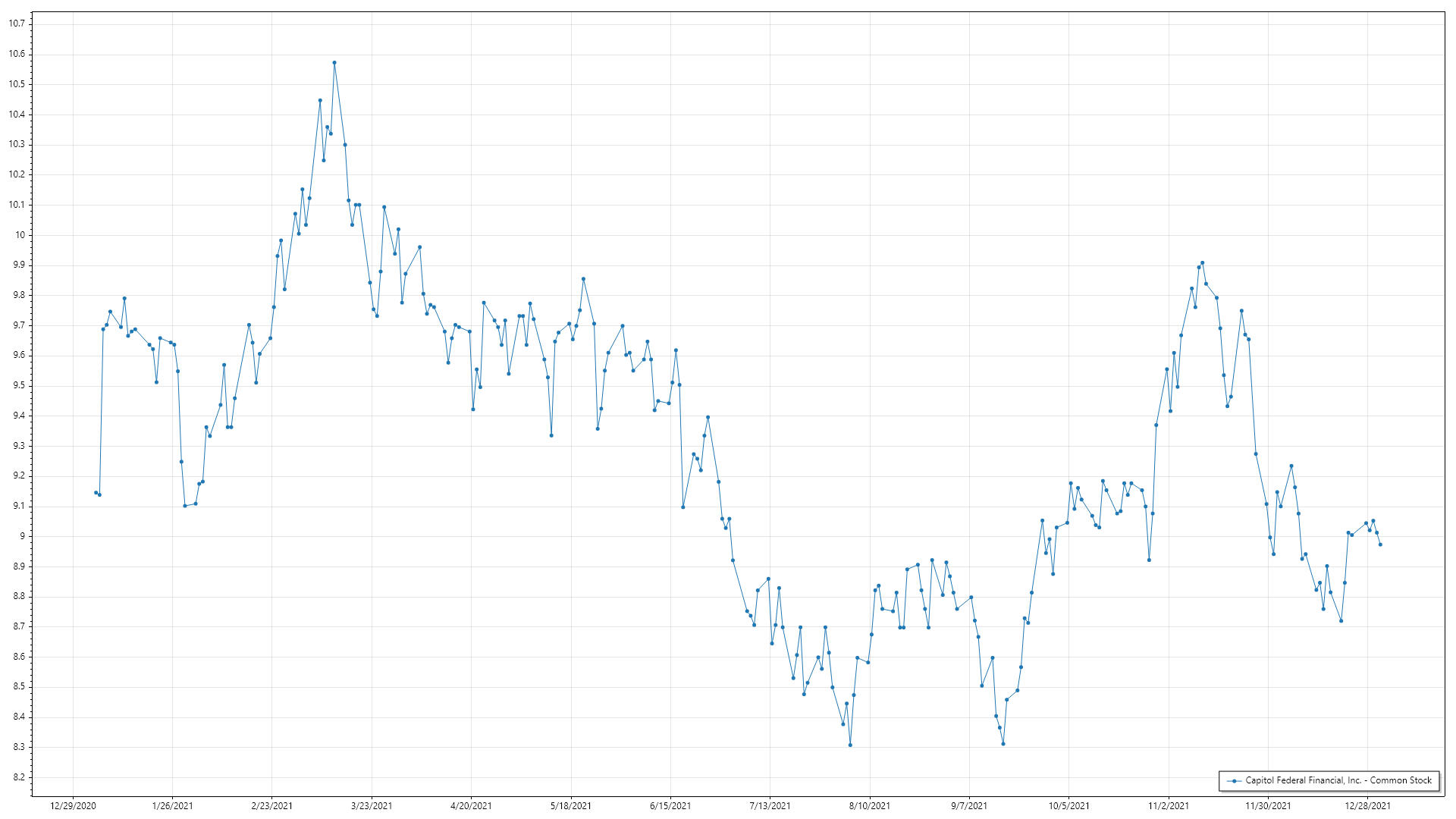Click the 11/2/2021 x-axis date label

[1169, 806]
